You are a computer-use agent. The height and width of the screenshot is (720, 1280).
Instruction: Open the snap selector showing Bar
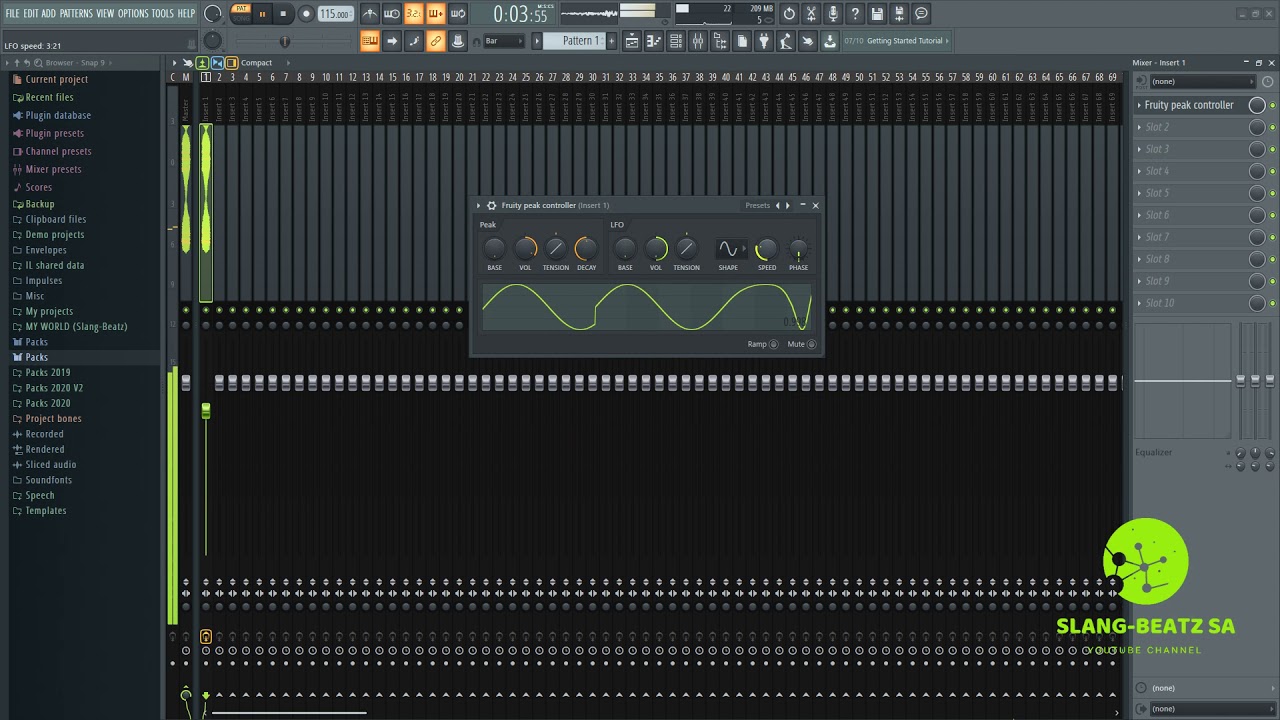point(503,41)
